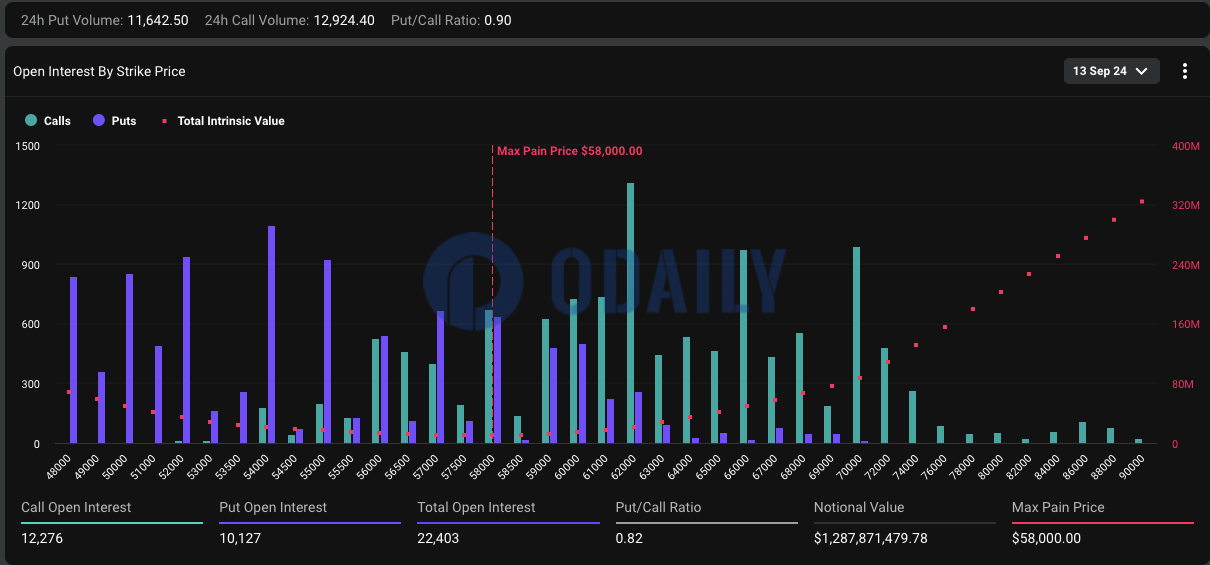Click the call bar at strike 68000
Viewport: 1210px width, 565px height.
799,388
